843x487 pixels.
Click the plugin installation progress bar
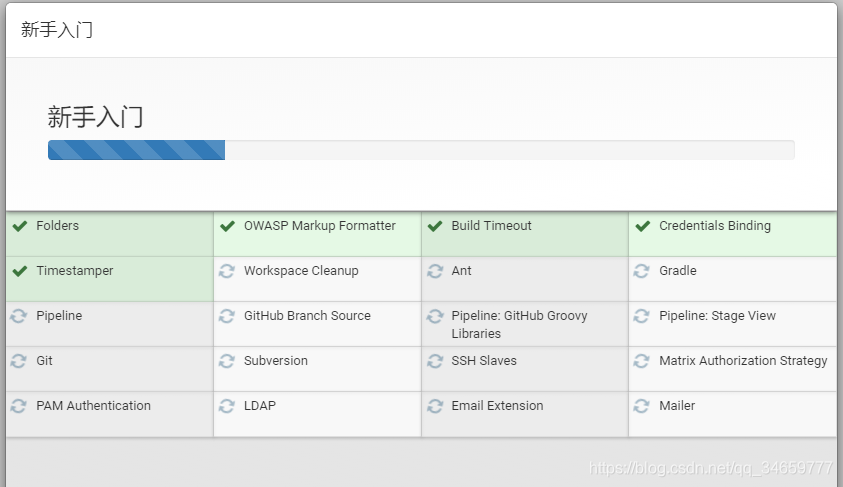(421, 150)
